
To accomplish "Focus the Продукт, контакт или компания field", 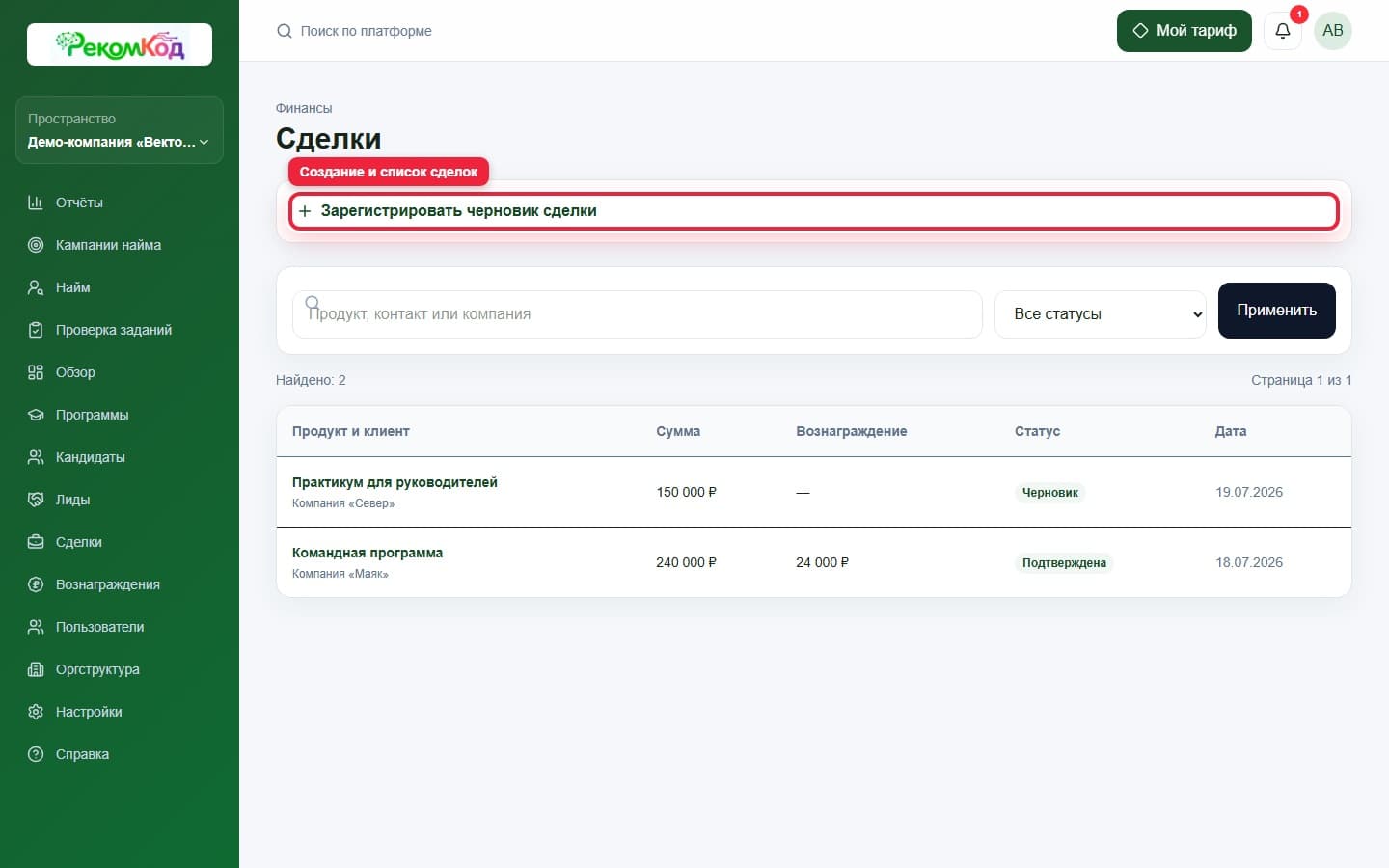I will click(638, 314).
